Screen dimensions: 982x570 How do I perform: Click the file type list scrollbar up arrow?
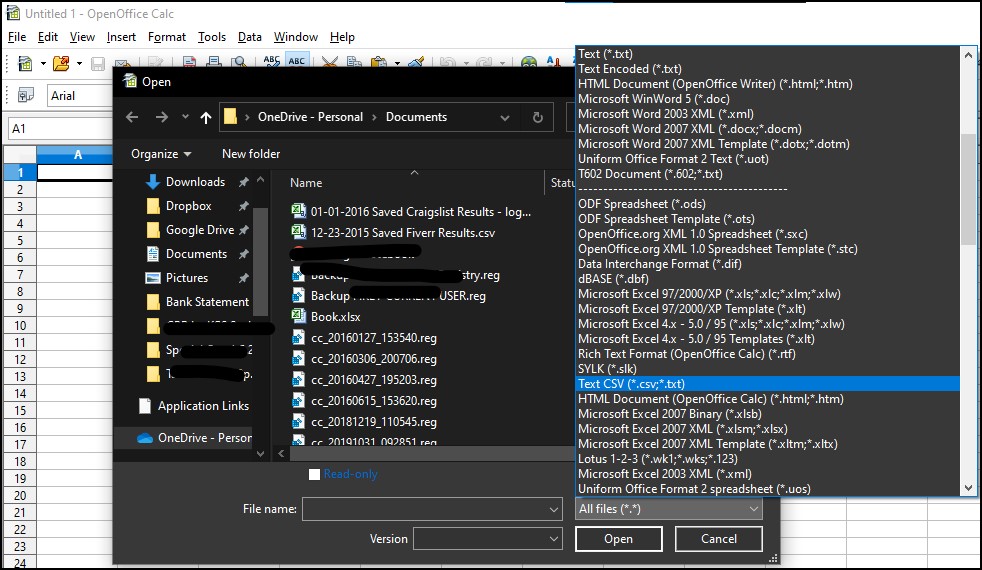pyautogui.click(x=968, y=55)
